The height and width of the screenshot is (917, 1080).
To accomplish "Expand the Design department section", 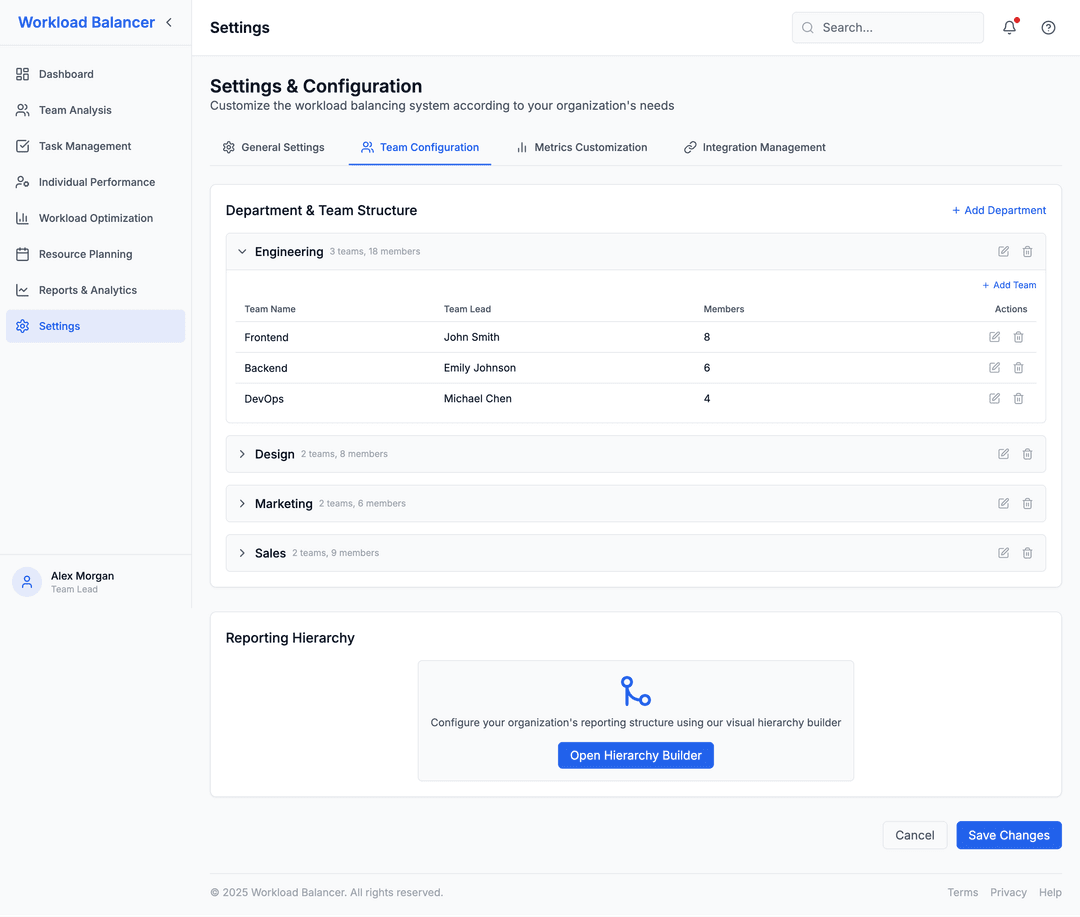I will 242,453.
